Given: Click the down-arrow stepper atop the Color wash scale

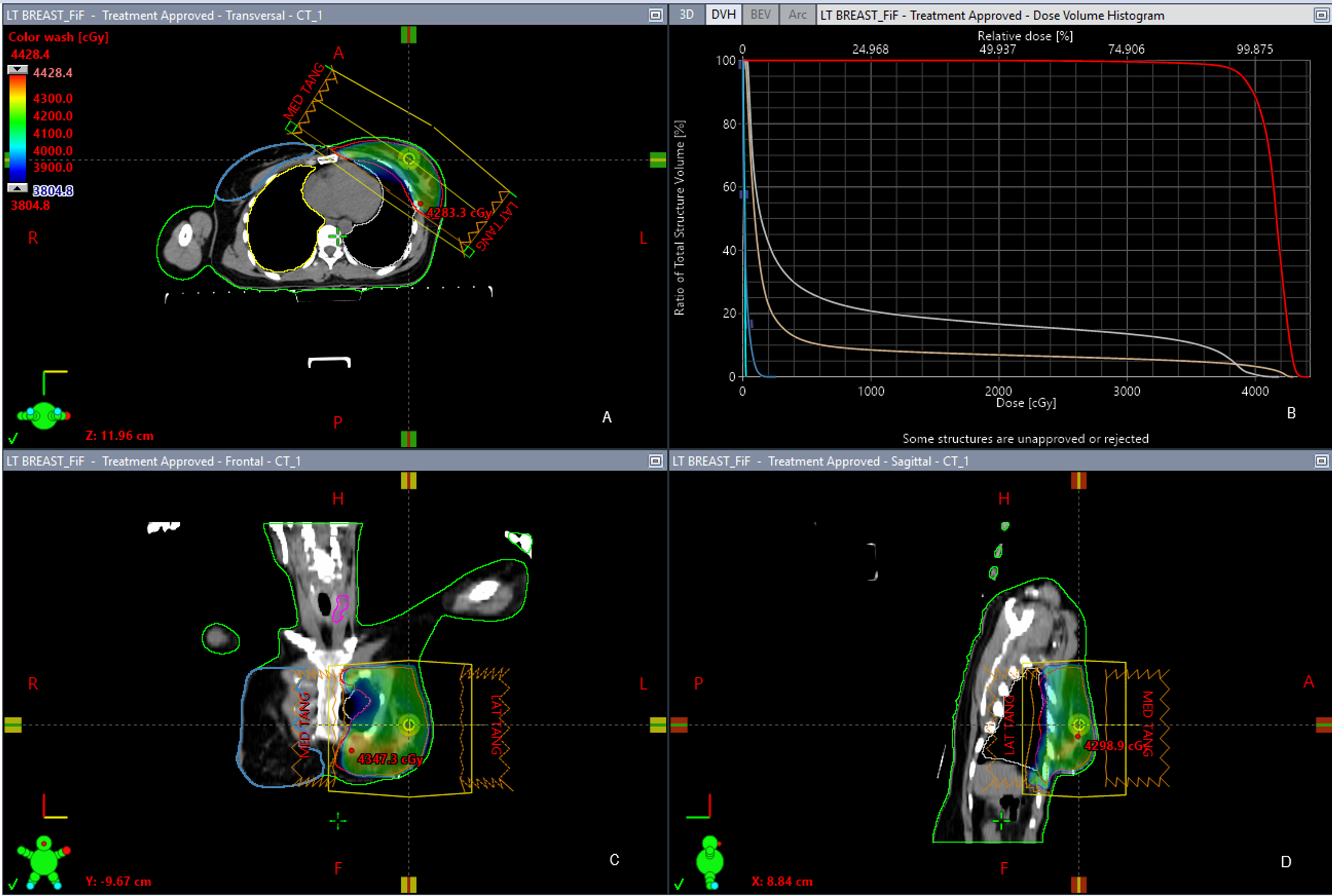Looking at the screenshot, I should click(18, 70).
